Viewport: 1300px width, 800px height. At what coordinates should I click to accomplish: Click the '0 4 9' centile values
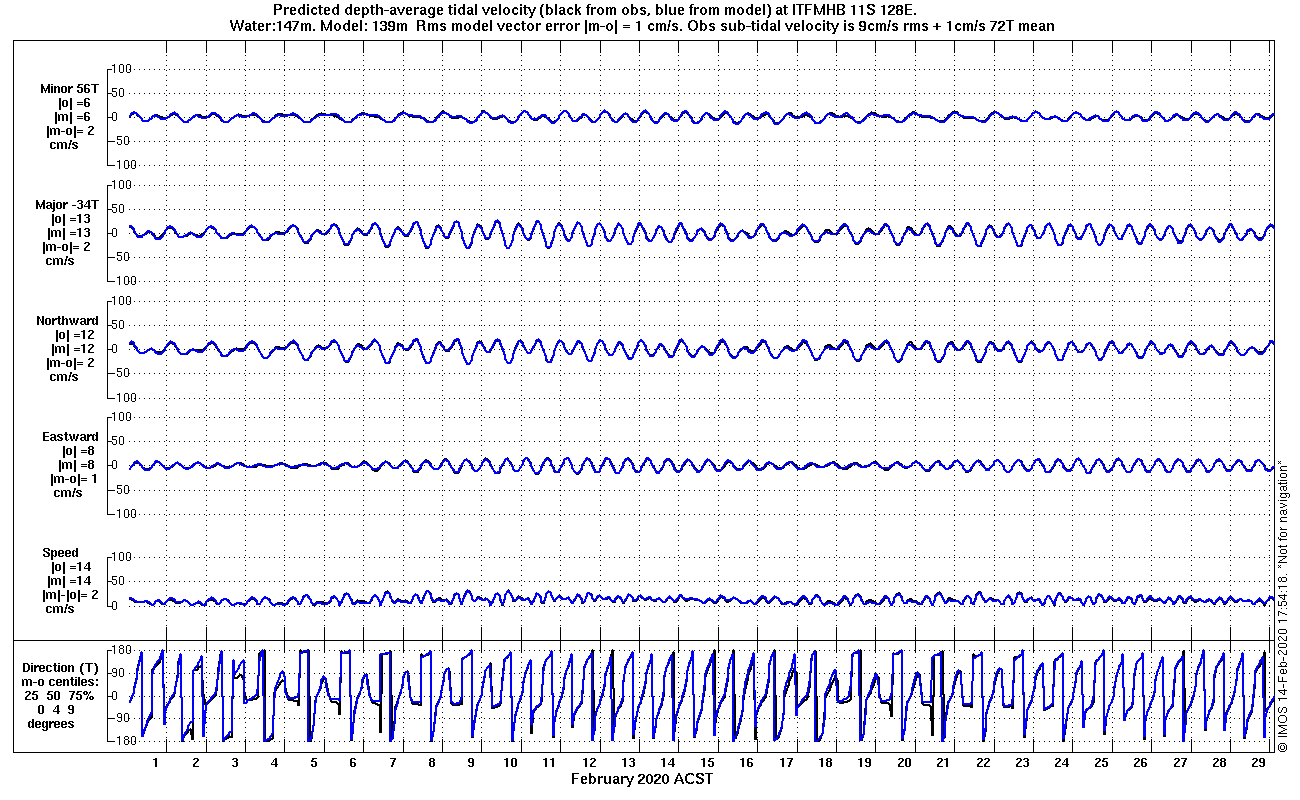57,709
